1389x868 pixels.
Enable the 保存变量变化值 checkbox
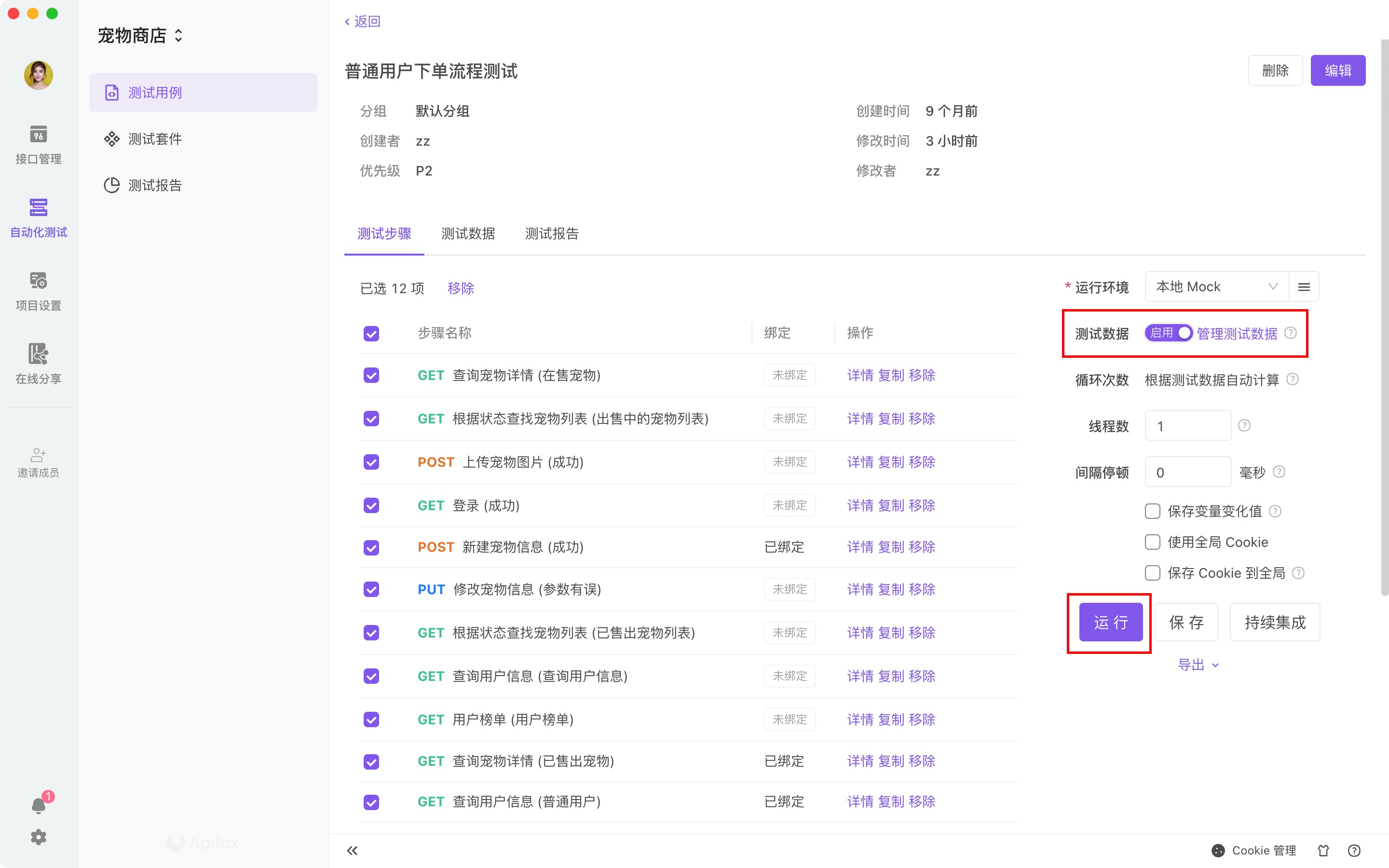coord(1152,511)
